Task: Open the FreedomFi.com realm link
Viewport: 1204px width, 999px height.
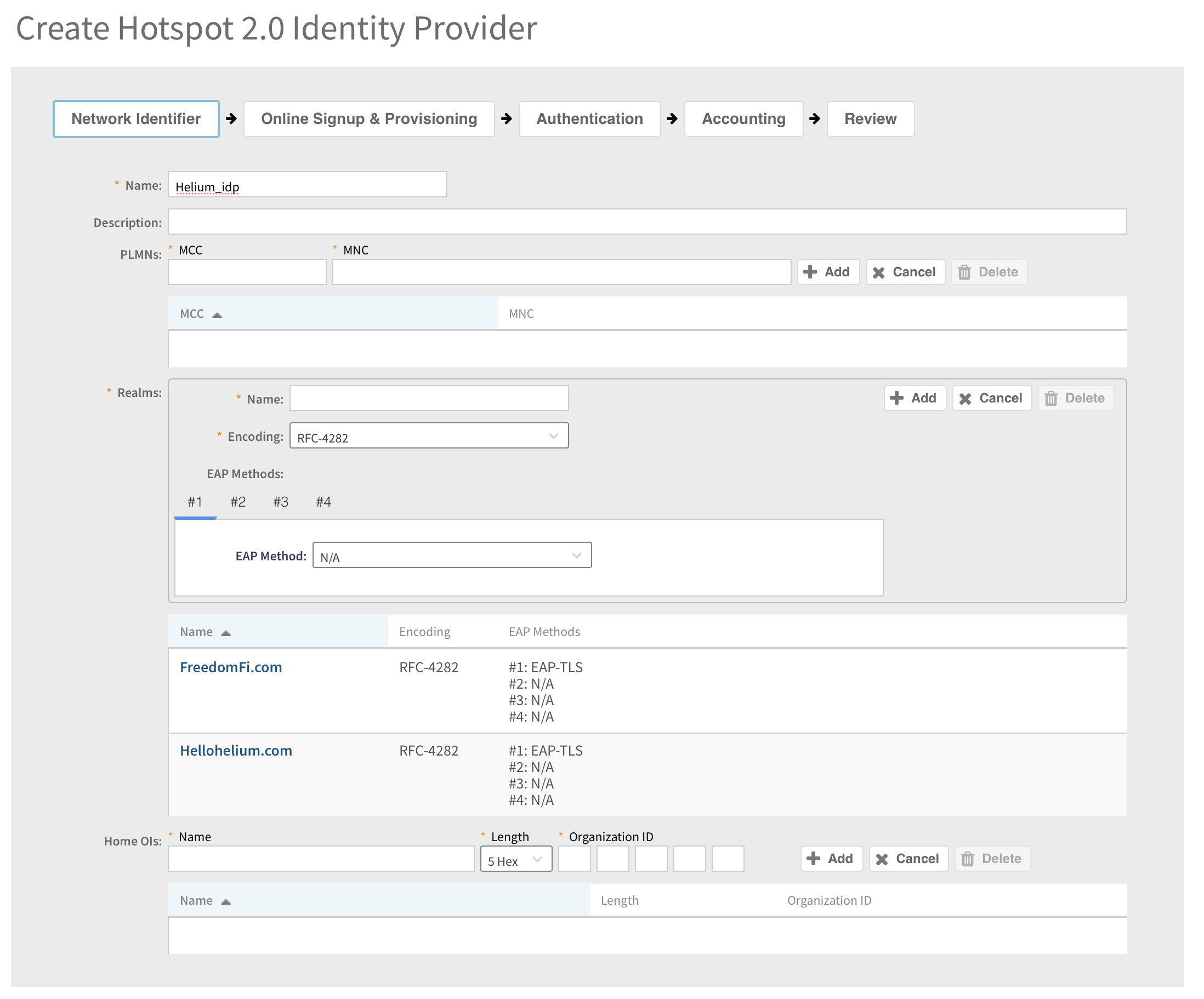Action: 231,667
